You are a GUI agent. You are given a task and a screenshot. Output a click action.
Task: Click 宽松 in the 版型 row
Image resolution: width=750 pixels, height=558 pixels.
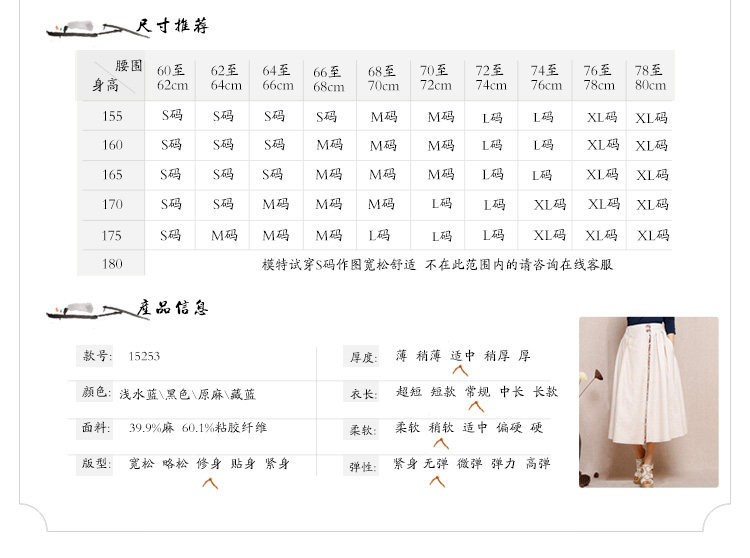pos(142,463)
